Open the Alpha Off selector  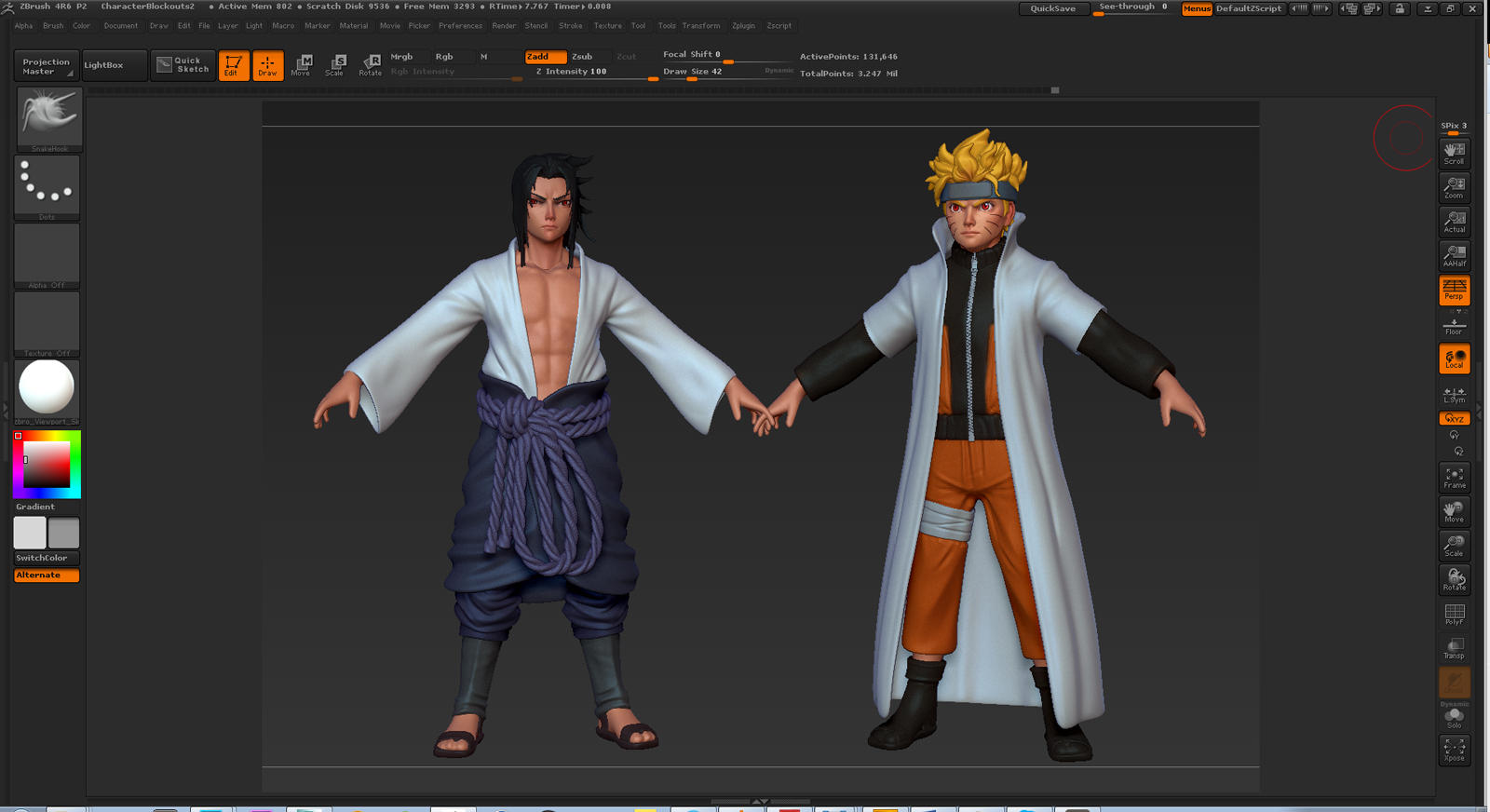tap(47, 256)
